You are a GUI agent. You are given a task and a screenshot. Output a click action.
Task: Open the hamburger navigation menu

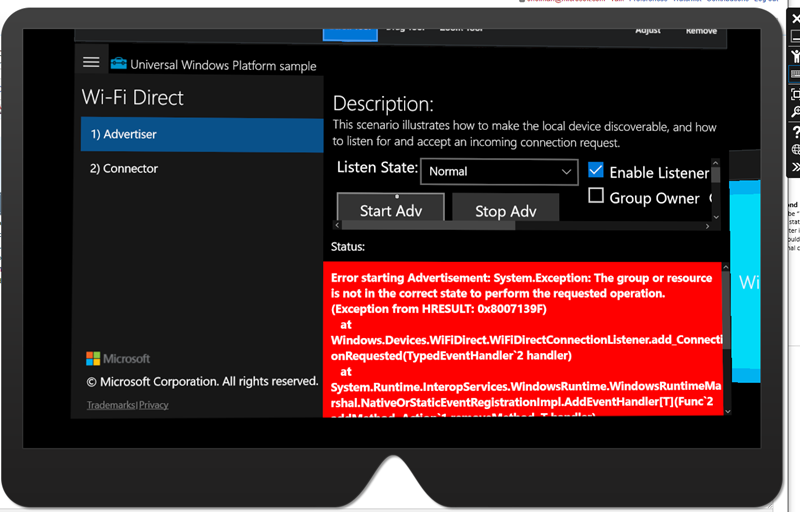(x=91, y=62)
